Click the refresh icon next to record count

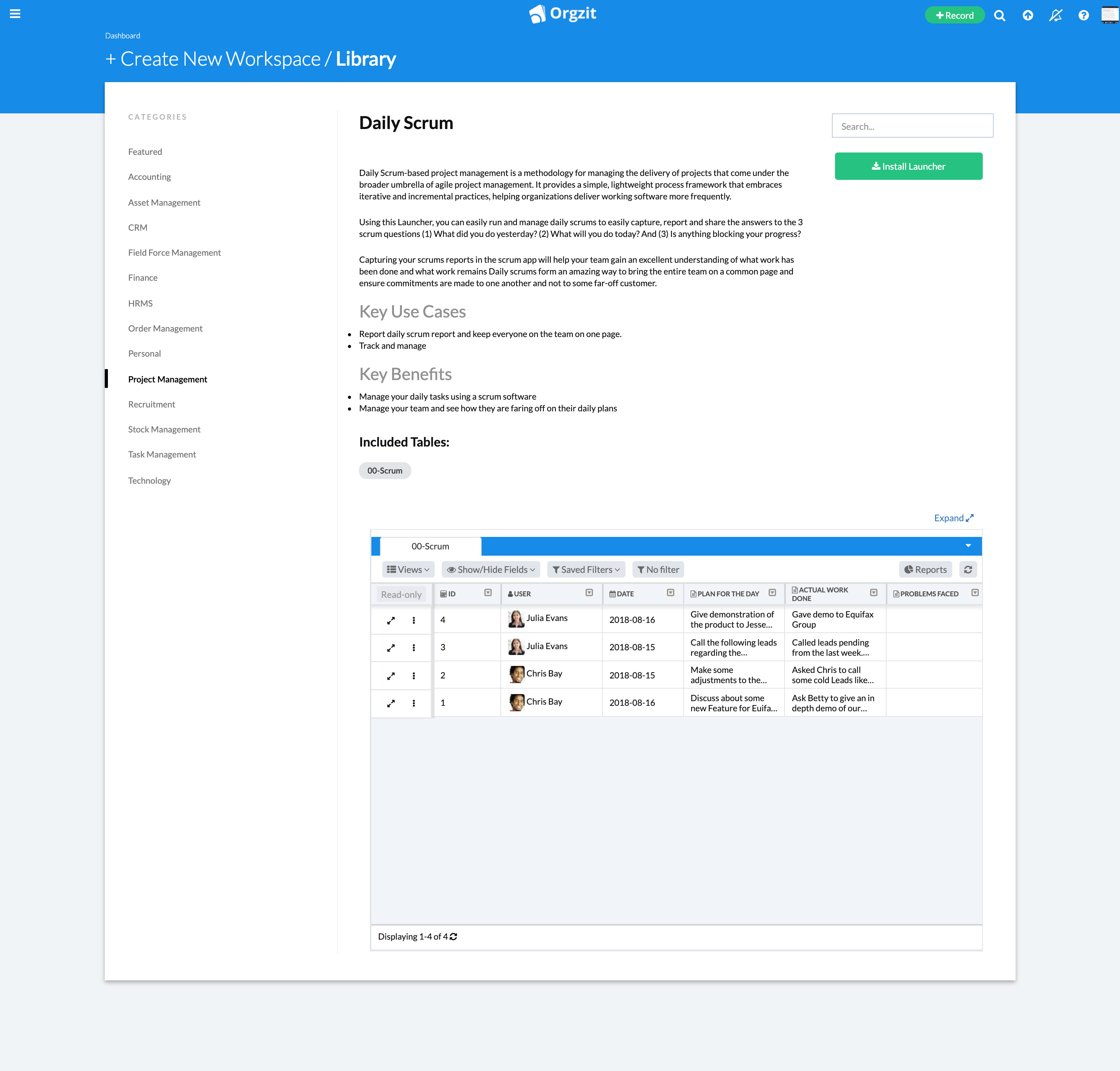point(454,936)
